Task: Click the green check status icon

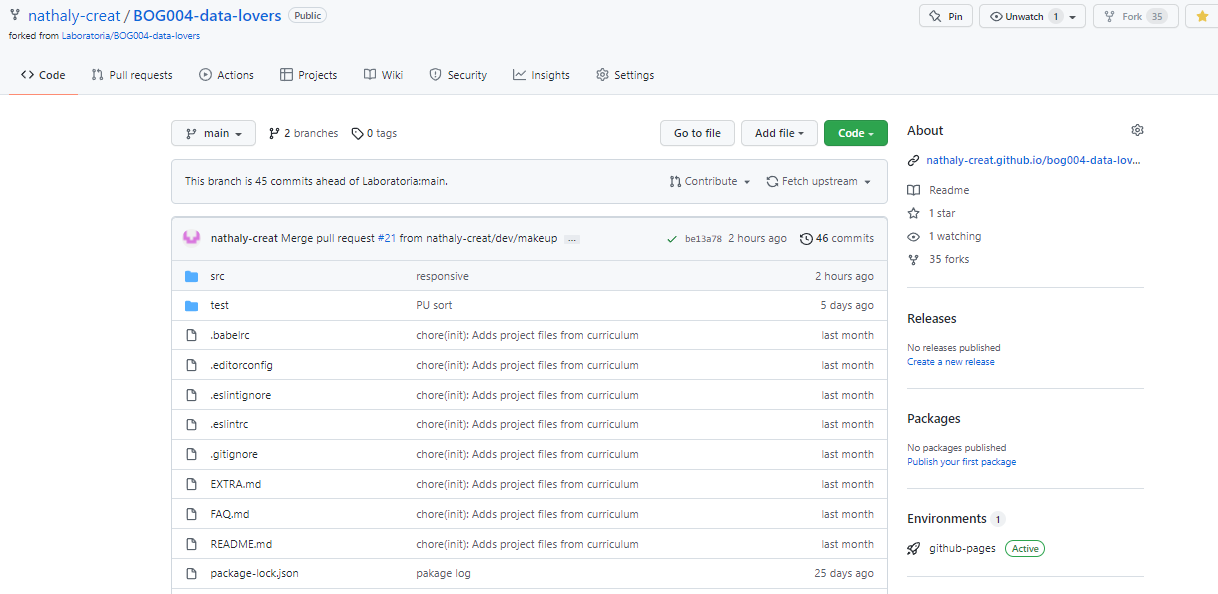Action: tap(671, 239)
